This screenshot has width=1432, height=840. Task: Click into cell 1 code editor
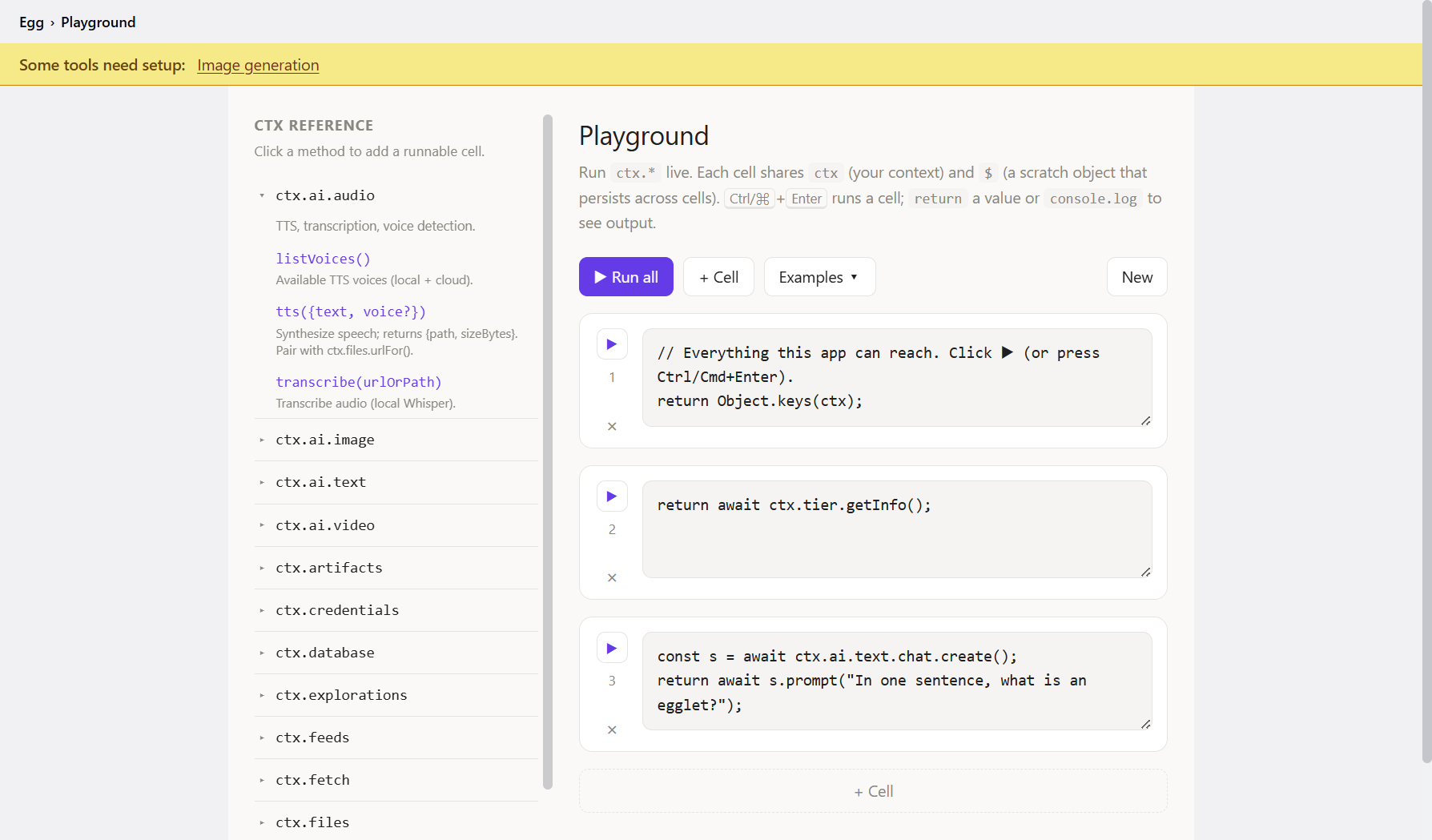(x=897, y=377)
